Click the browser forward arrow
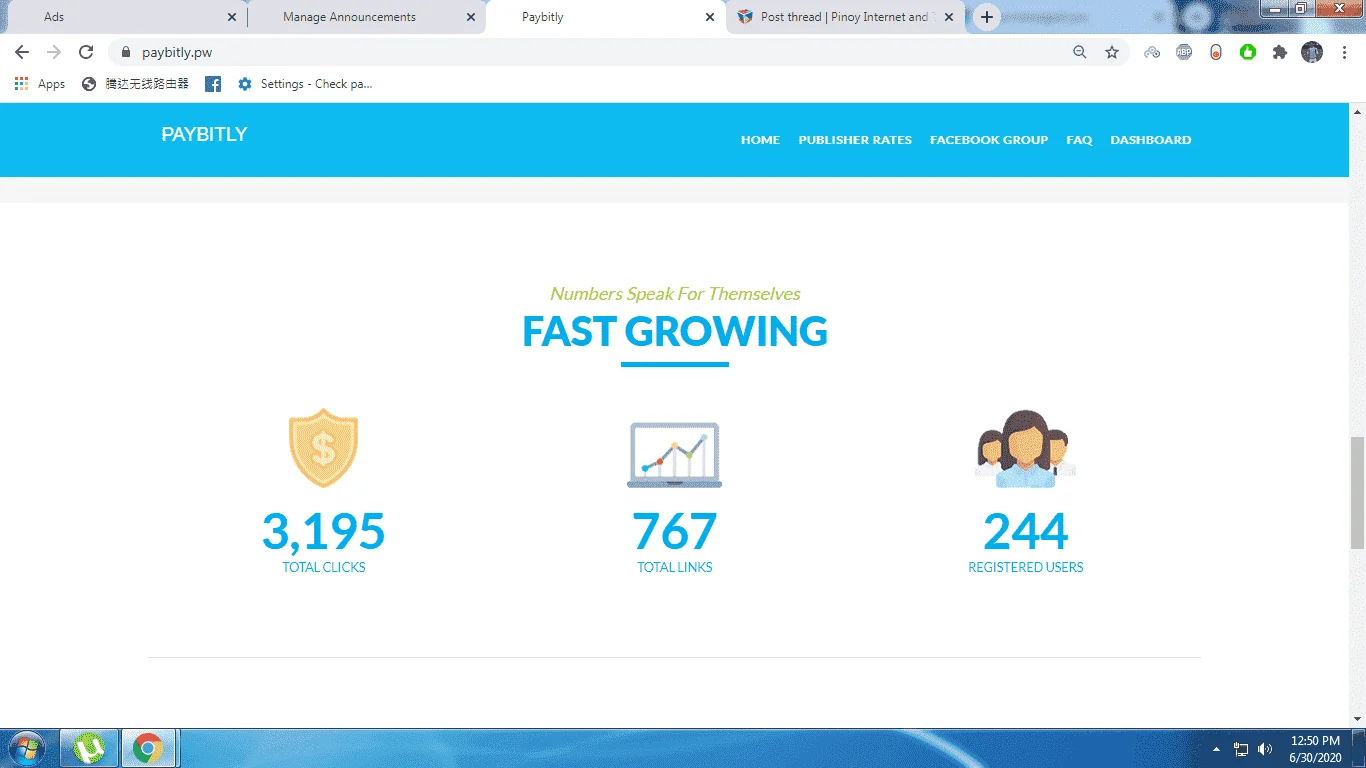This screenshot has width=1366, height=768. [54, 52]
